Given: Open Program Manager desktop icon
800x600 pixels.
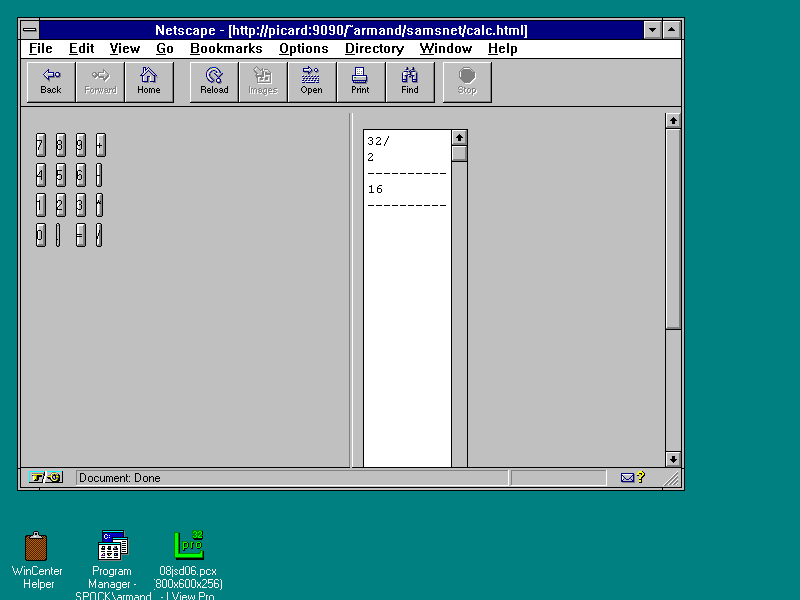Looking at the screenshot, I should (x=113, y=564).
